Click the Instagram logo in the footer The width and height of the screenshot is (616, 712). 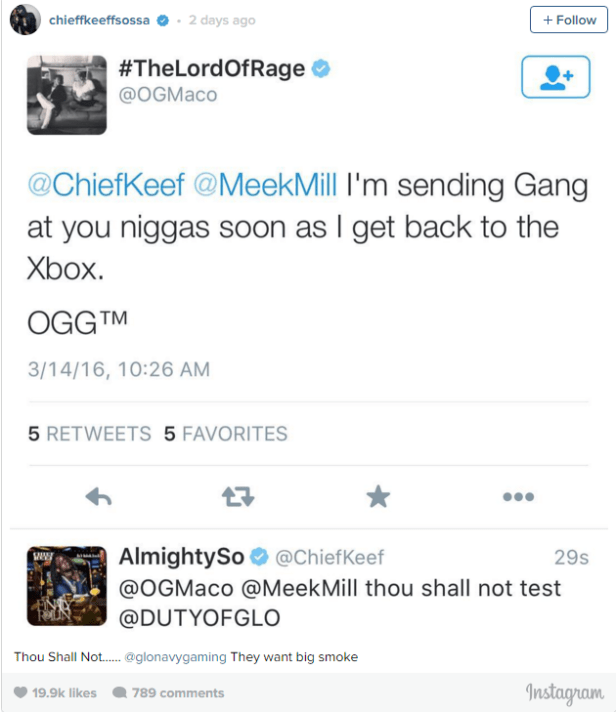coord(565,693)
